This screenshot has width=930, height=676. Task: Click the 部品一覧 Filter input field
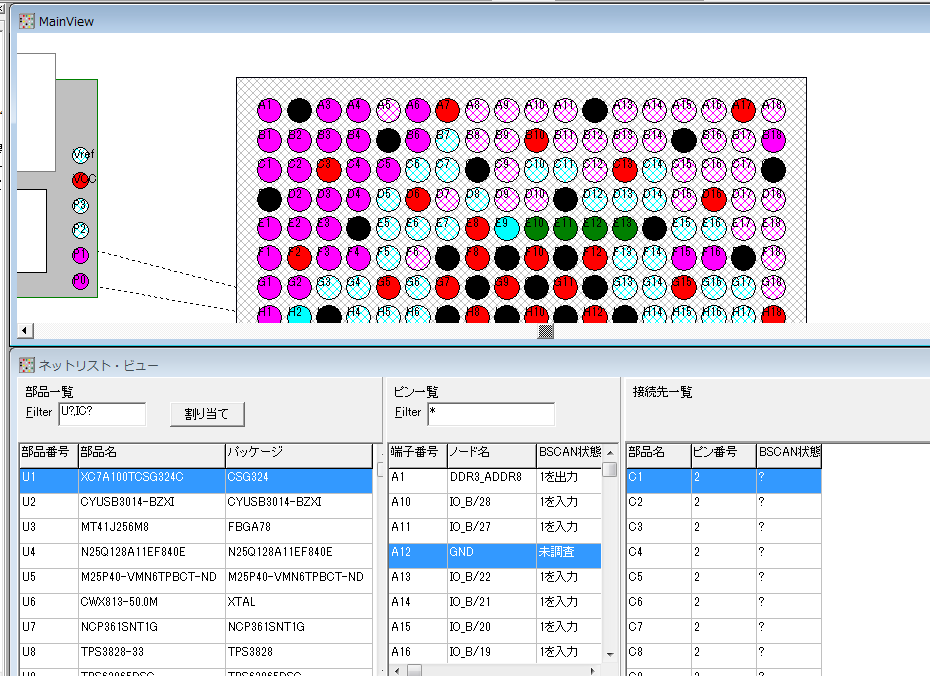coord(102,413)
